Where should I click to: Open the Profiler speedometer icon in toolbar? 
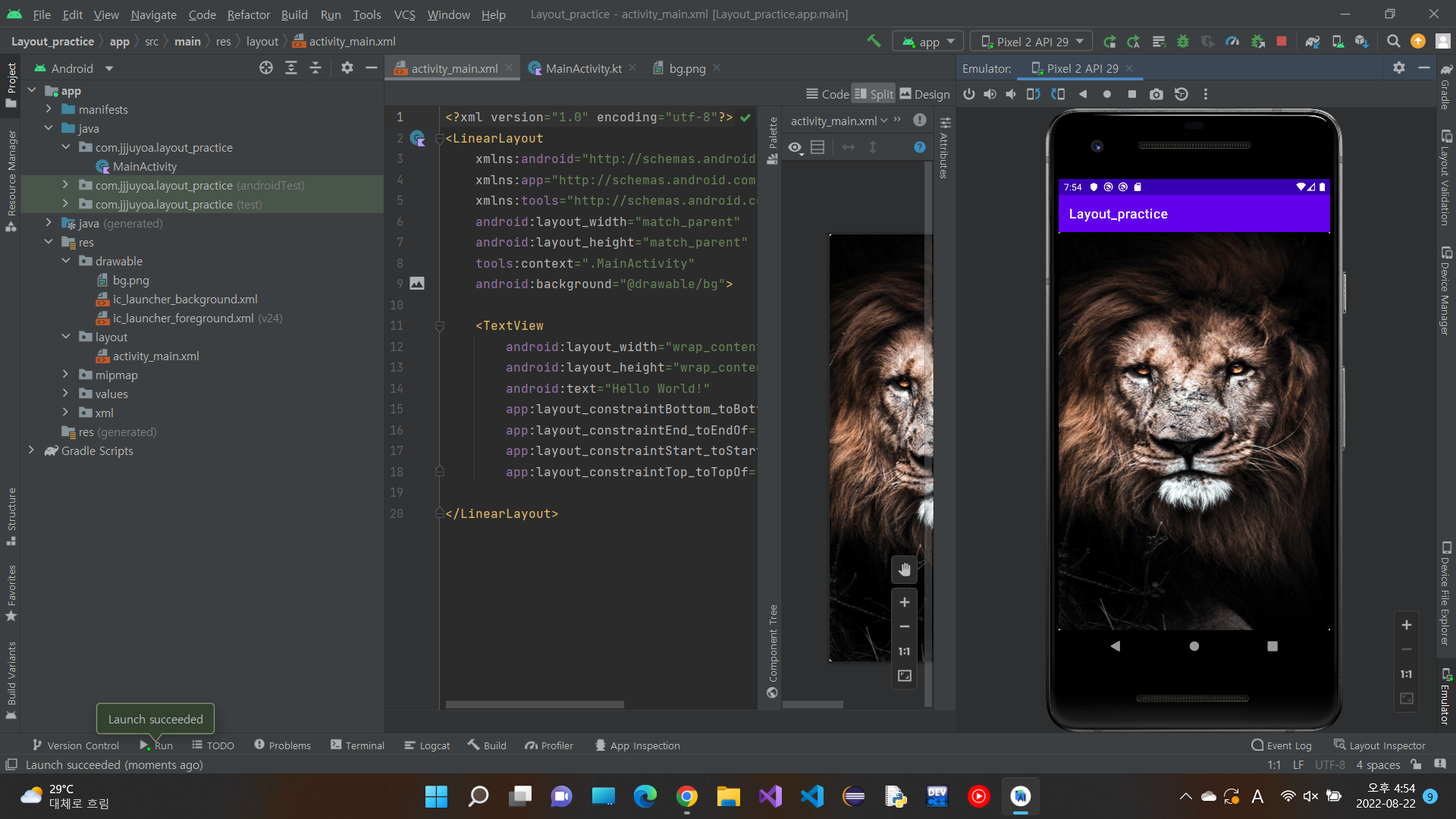[1232, 42]
